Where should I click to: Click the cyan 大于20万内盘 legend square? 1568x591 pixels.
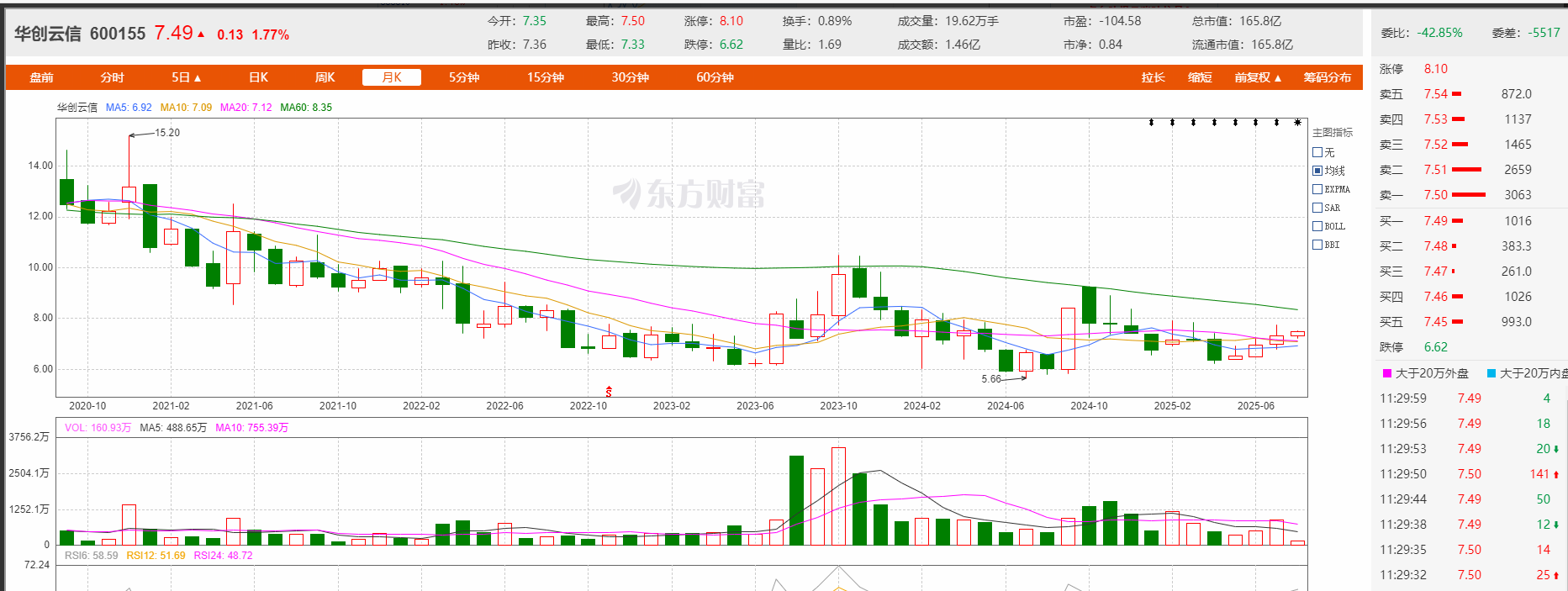point(1491,373)
